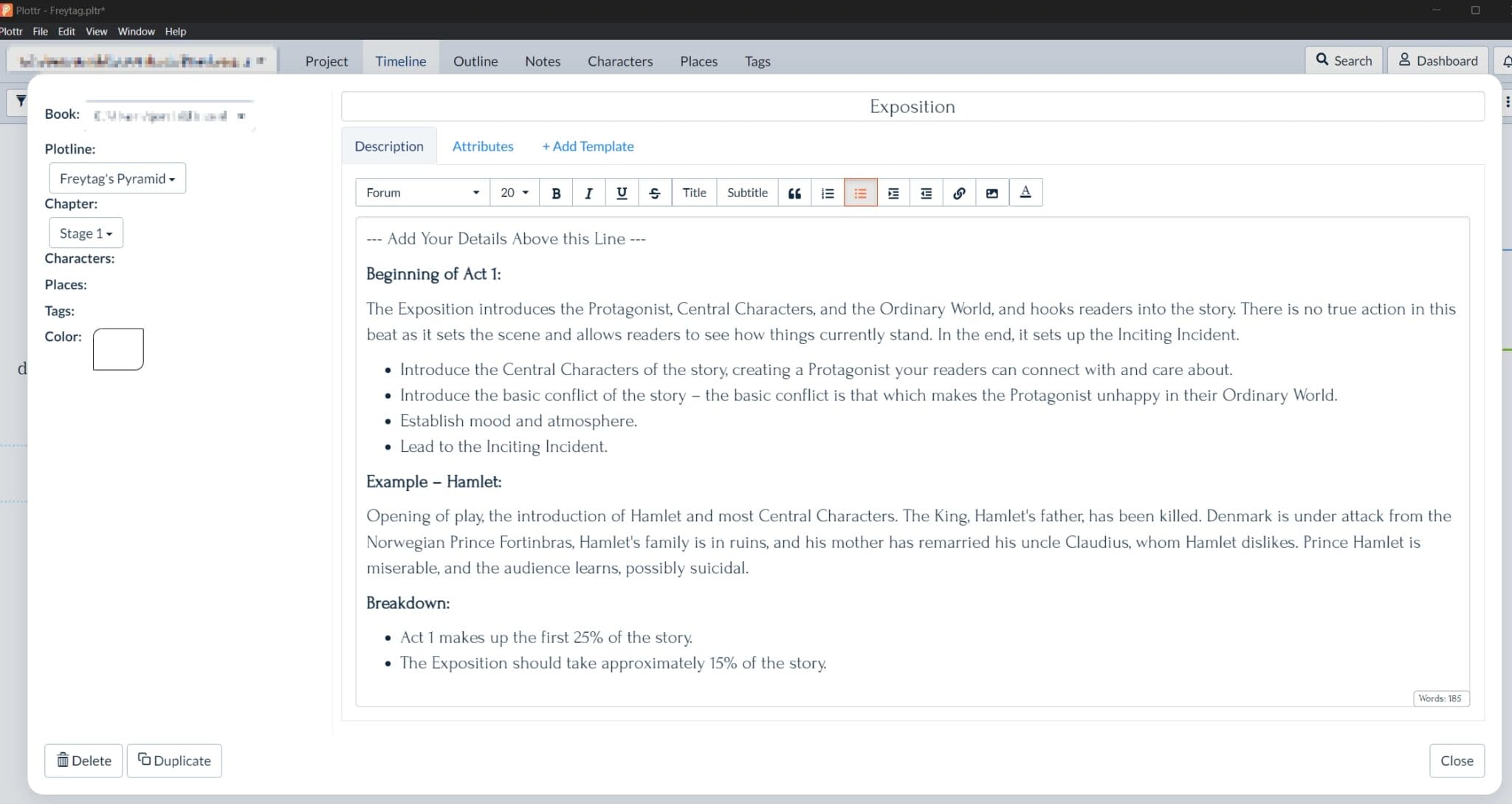Expand the Stage 1 chapter selector
The width and height of the screenshot is (1512, 804).
click(86, 233)
